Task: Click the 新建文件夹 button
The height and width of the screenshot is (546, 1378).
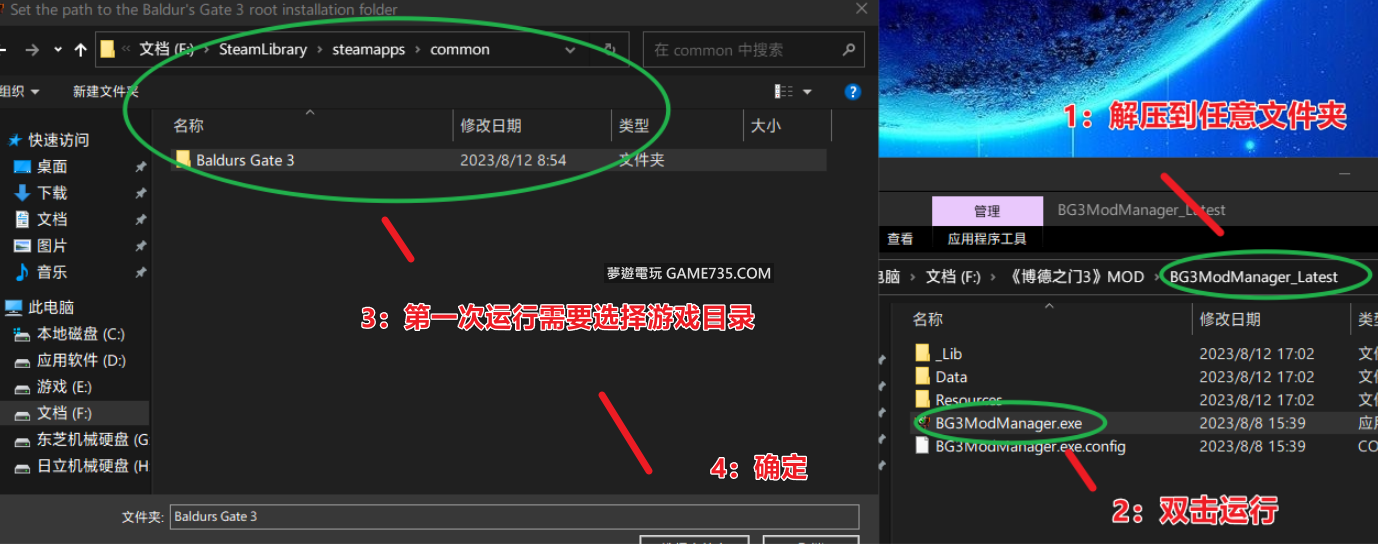Action: click(105, 91)
